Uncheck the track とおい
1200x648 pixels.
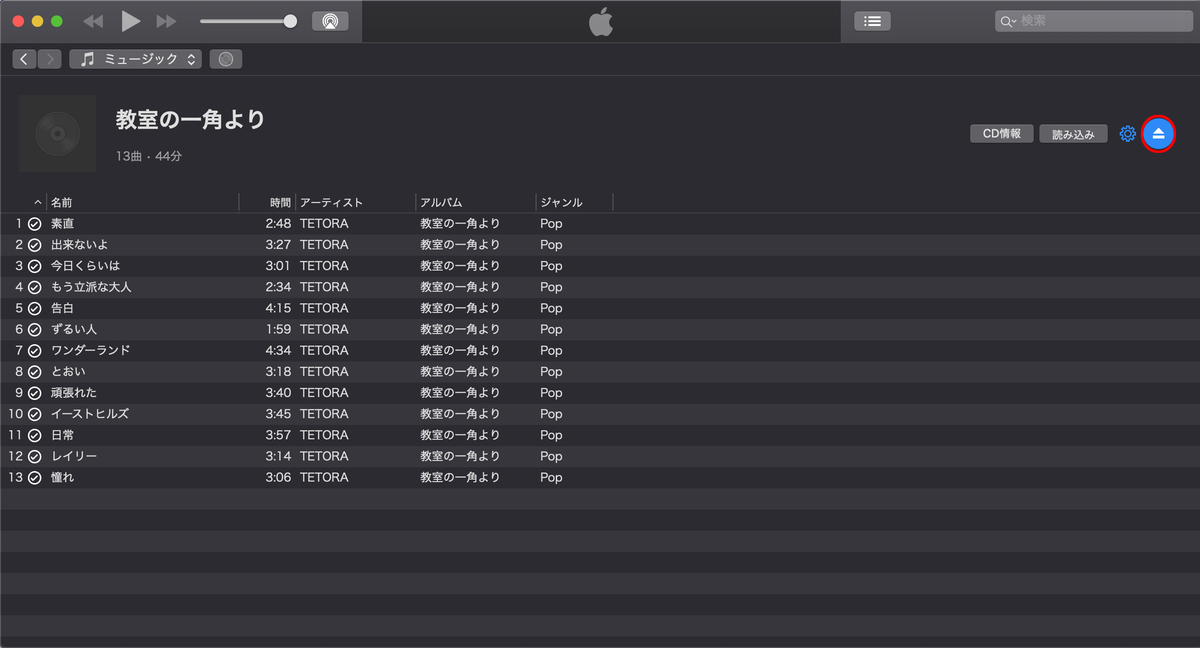34,371
